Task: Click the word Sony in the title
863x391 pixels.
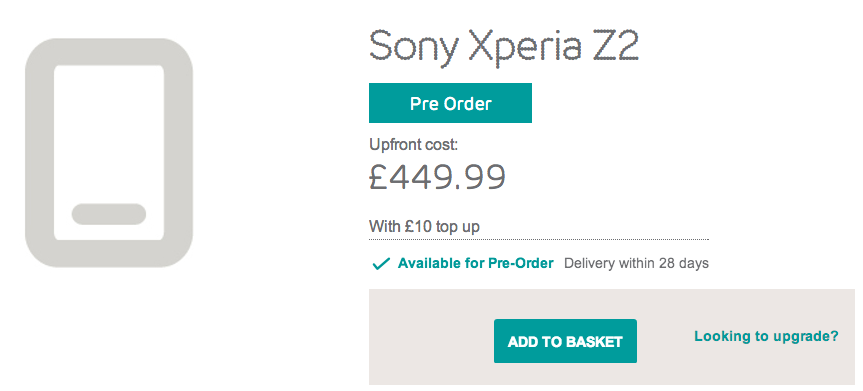Action: 413,47
